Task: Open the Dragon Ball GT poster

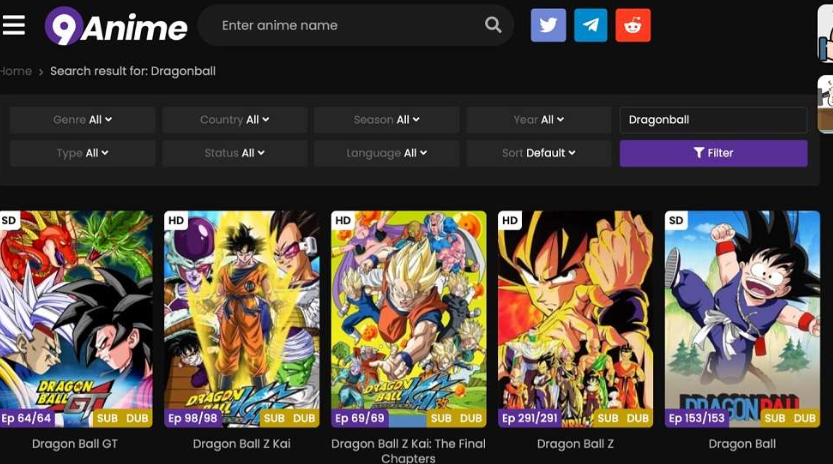Action: coord(76,319)
